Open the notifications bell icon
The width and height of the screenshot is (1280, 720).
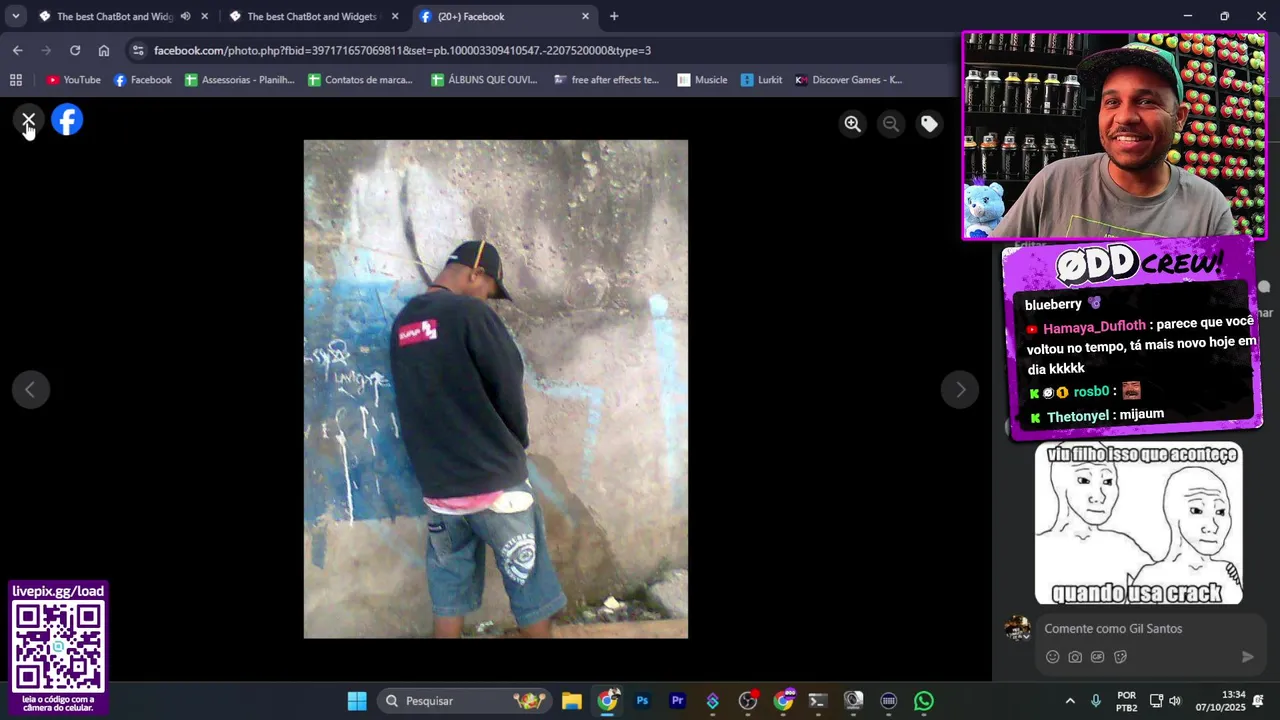(x=1259, y=701)
